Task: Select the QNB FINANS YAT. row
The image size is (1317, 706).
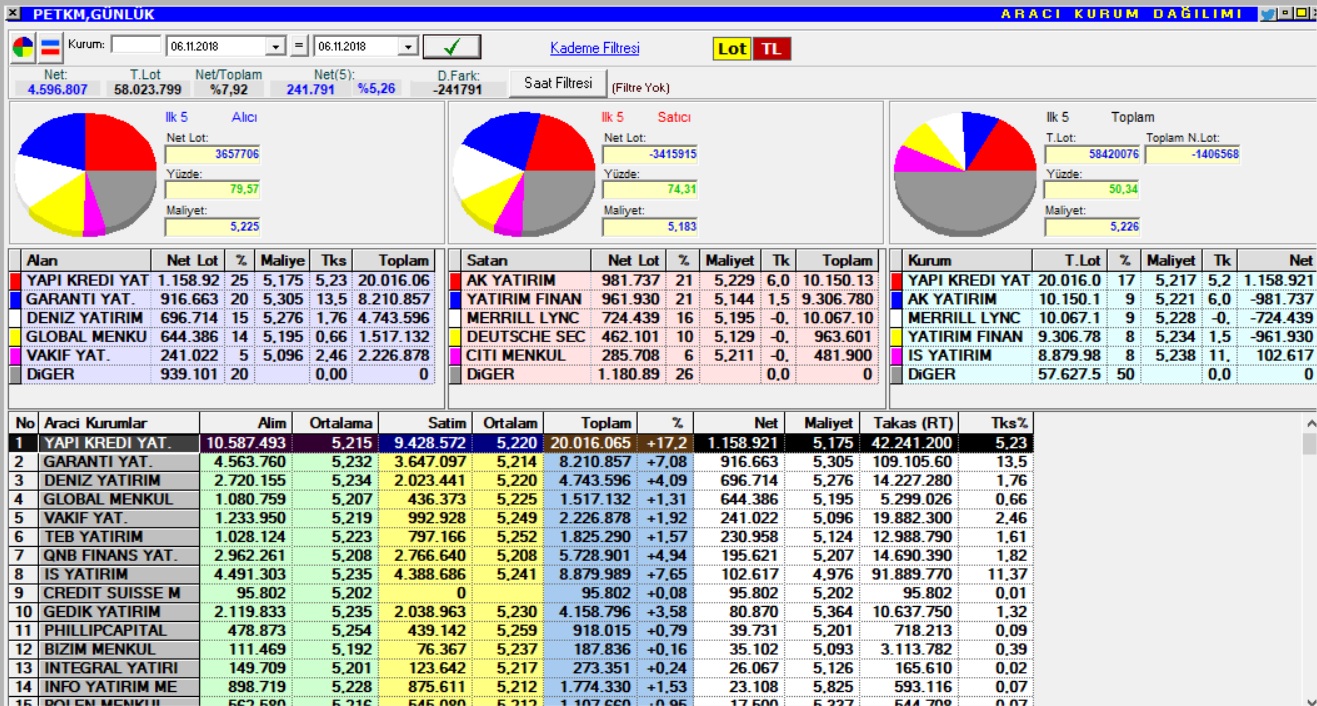Action: pyautogui.click(x=520, y=555)
